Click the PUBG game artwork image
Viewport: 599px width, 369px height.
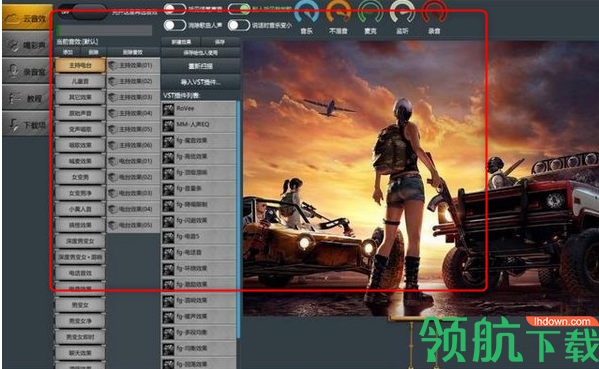click(x=420, y=178)
